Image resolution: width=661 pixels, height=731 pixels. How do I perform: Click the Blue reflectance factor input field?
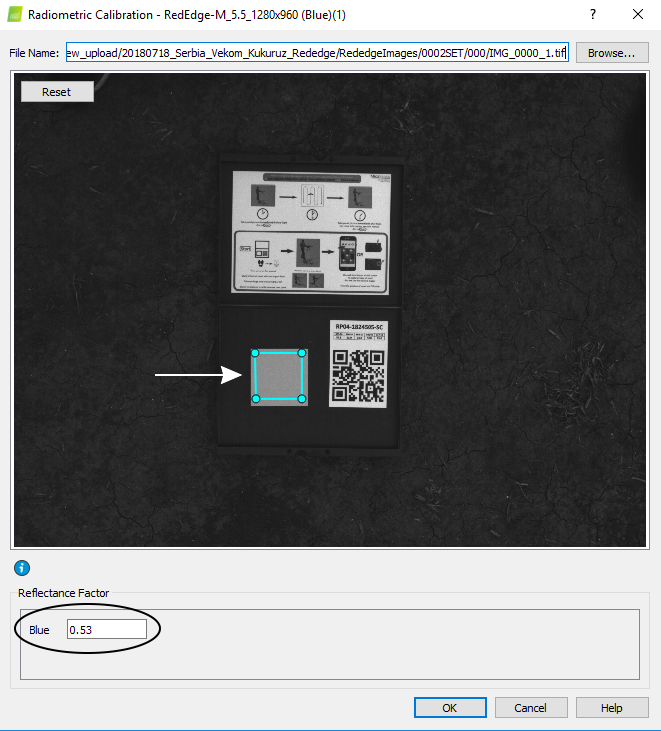pos(106,630)
